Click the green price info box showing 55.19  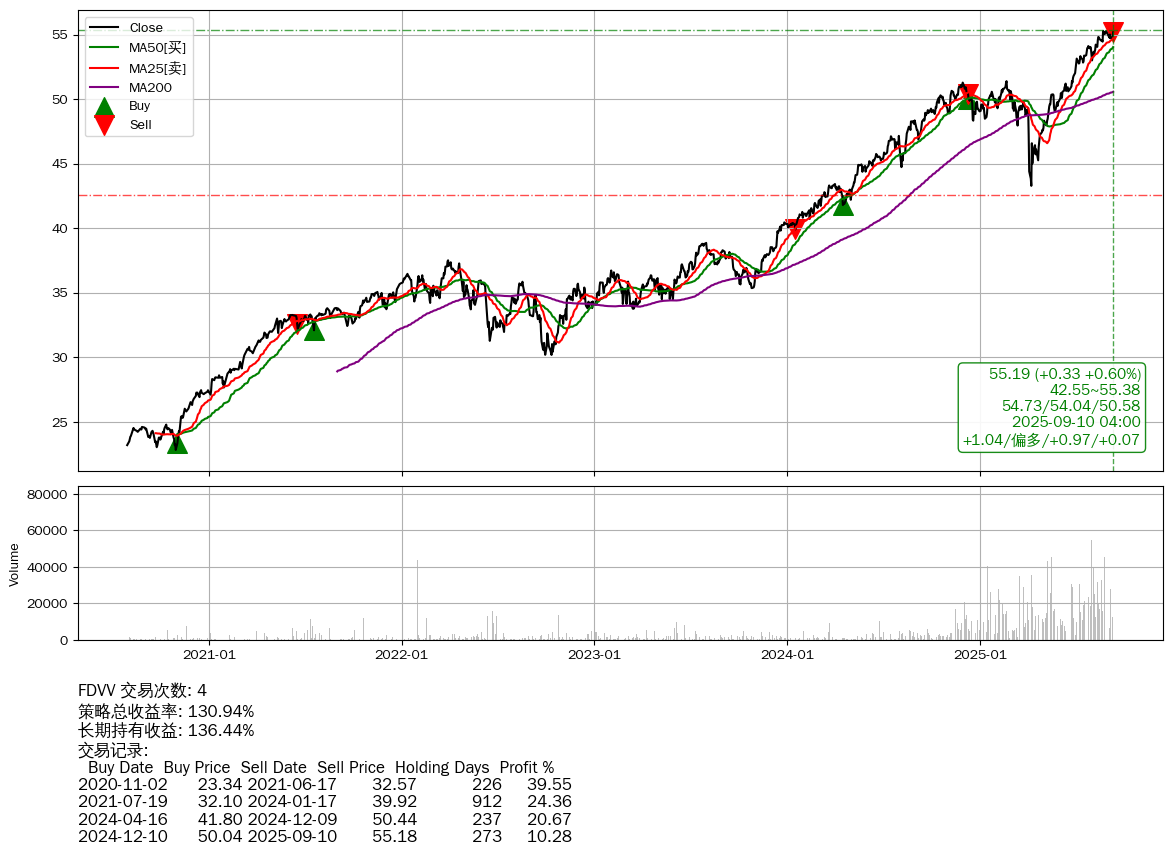pos(1051,407)
